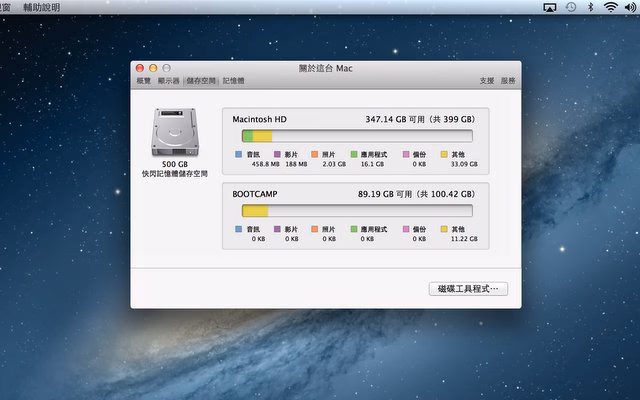Click the 458.8 MB audio value

coord(266,164)
